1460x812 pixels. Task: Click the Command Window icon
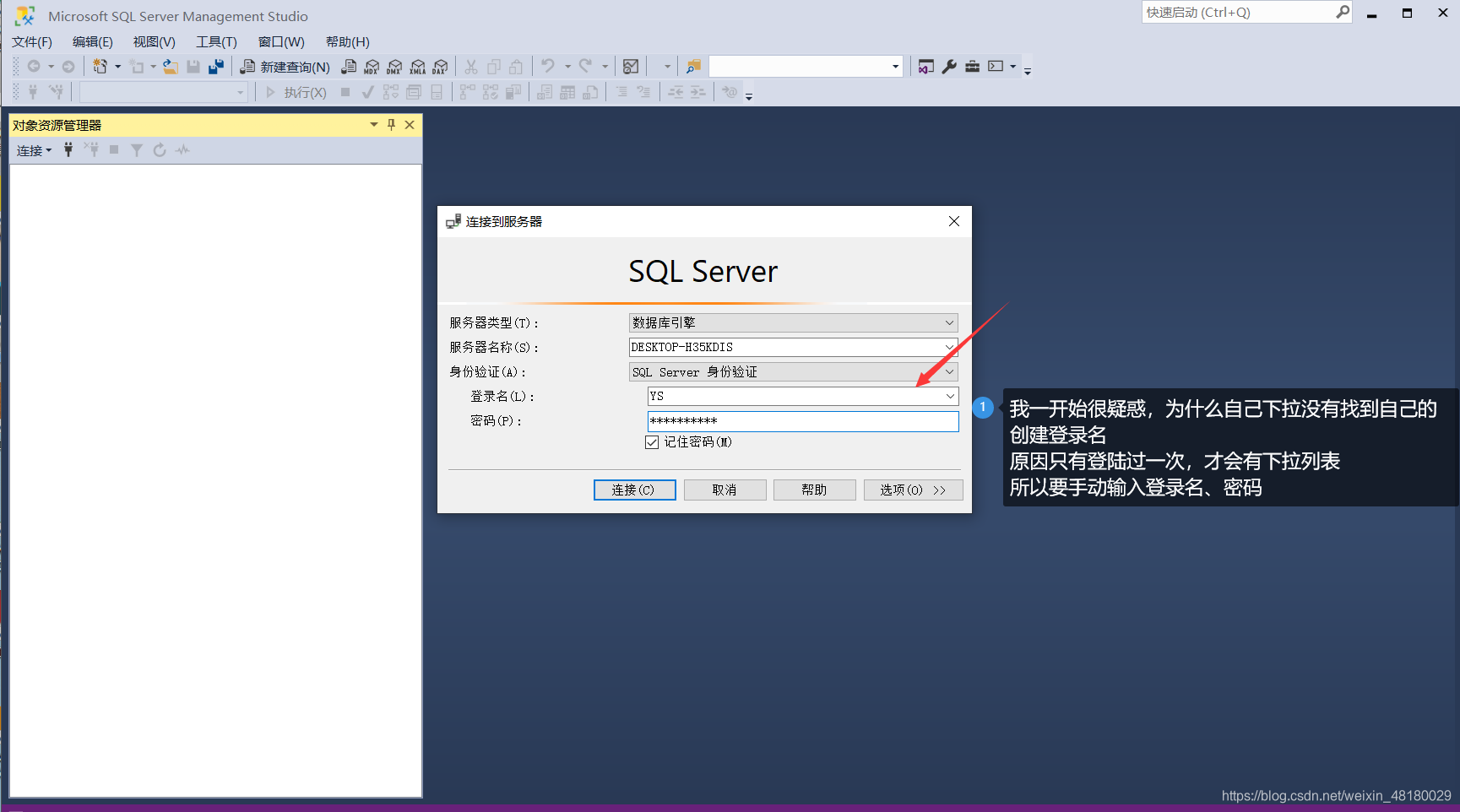coord(996,67)
